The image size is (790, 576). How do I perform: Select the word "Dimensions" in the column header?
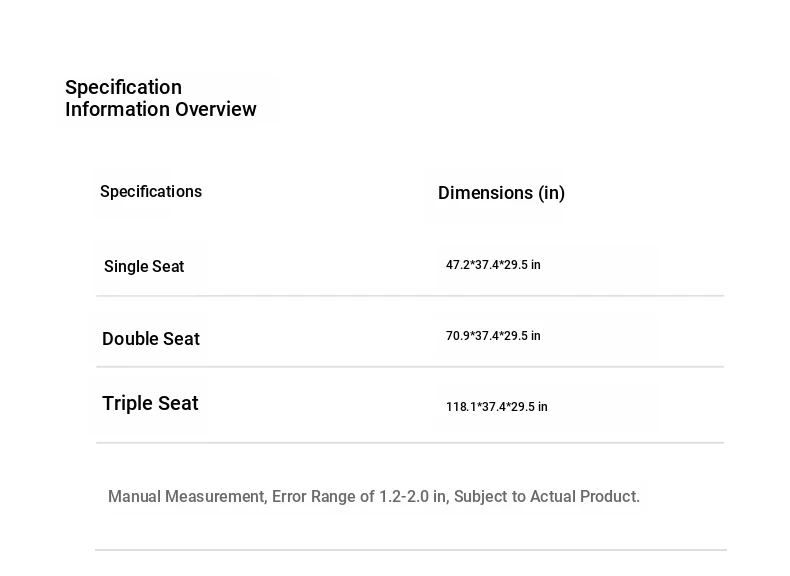pos(485,193)
